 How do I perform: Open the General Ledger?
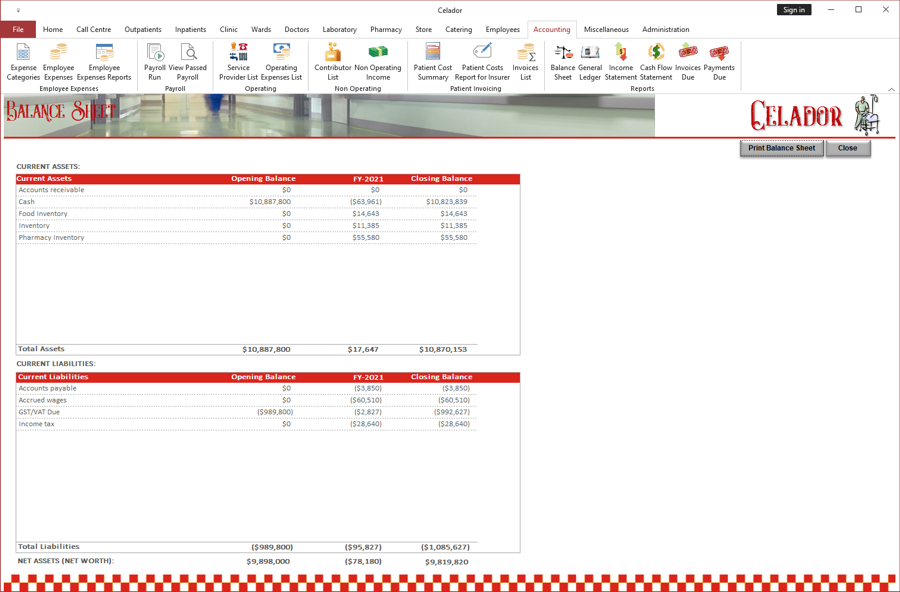click(x=589, y=62)
